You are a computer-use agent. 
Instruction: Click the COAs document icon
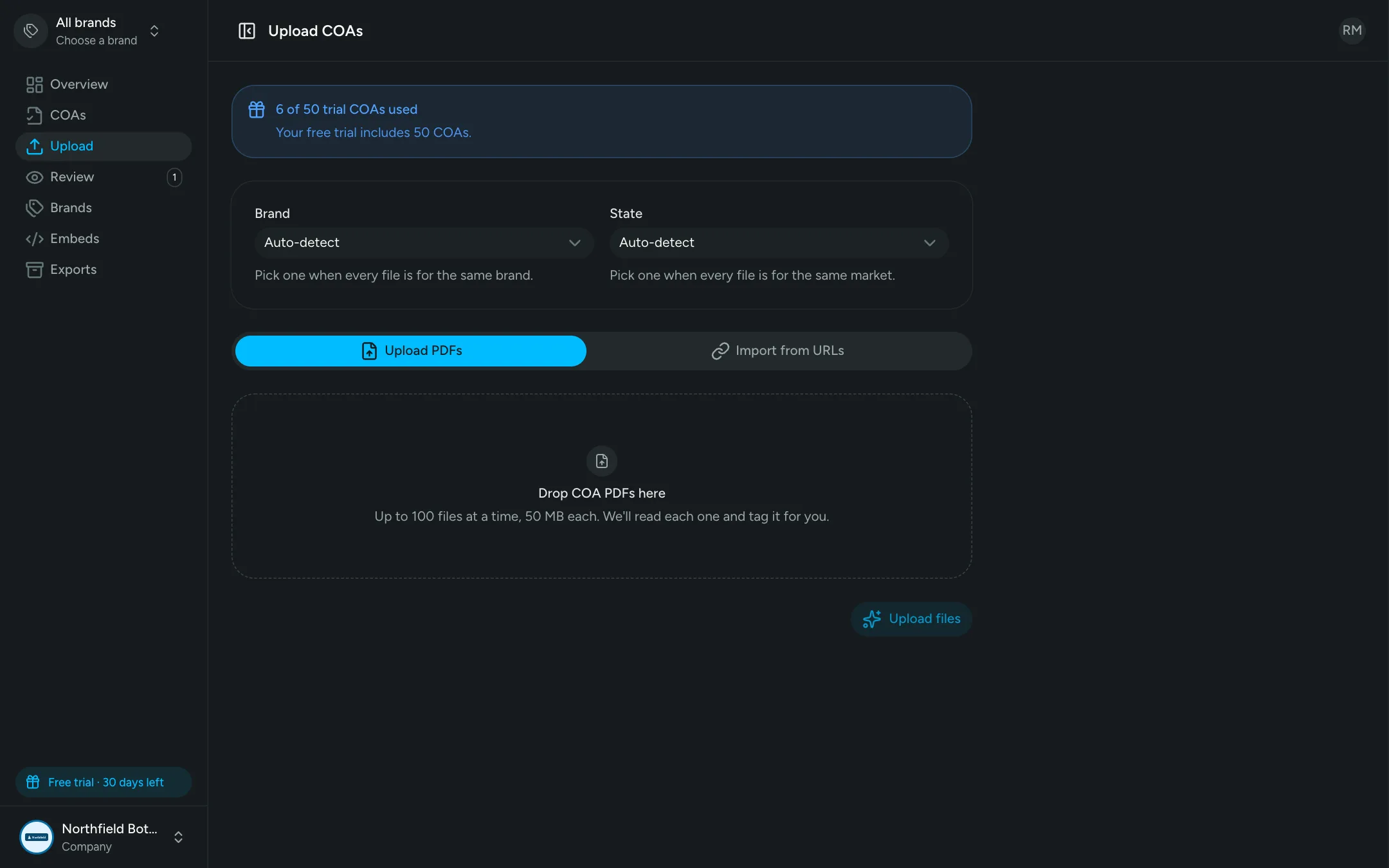pyautogui.click(x=34, y=115)
